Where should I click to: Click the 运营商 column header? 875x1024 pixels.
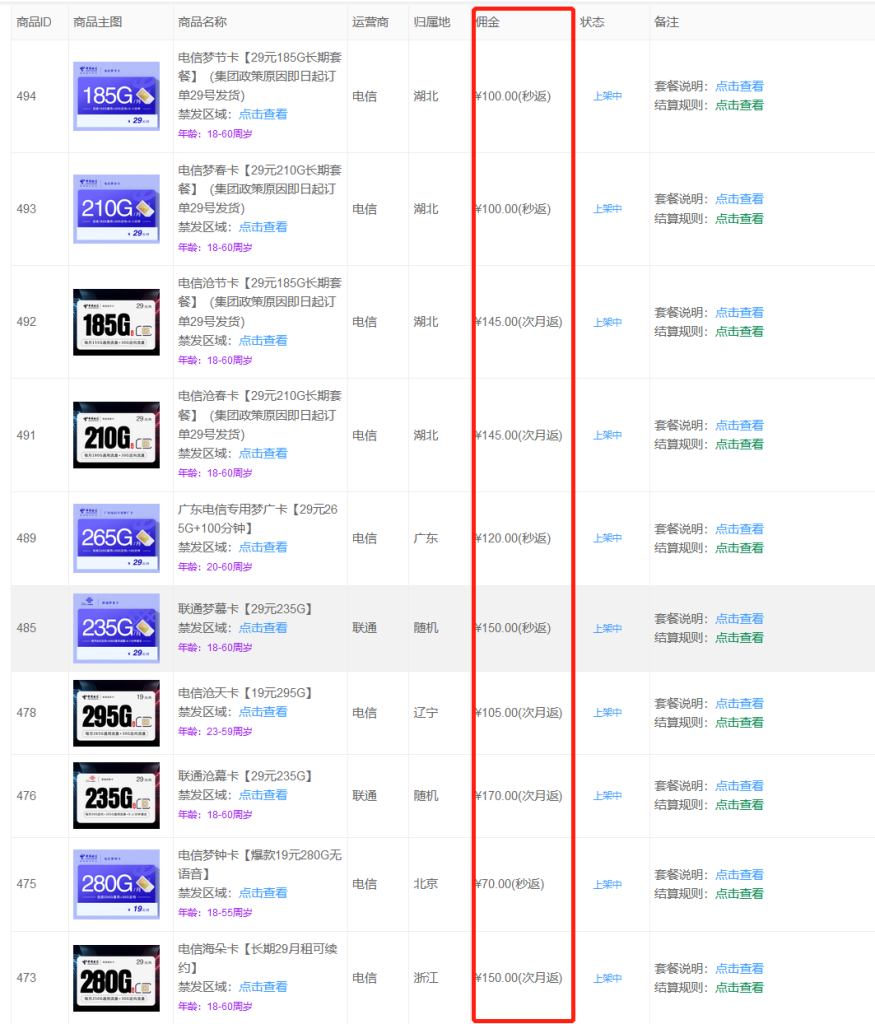[370, 22]
